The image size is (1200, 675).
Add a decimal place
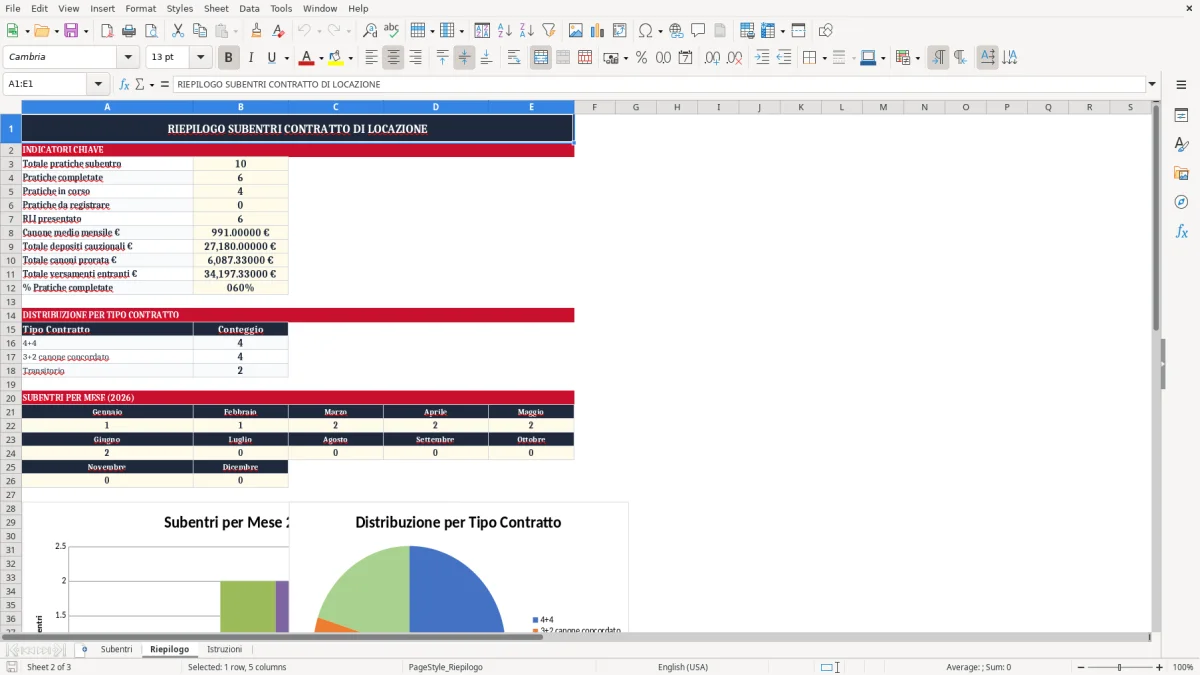click(713, 58)
